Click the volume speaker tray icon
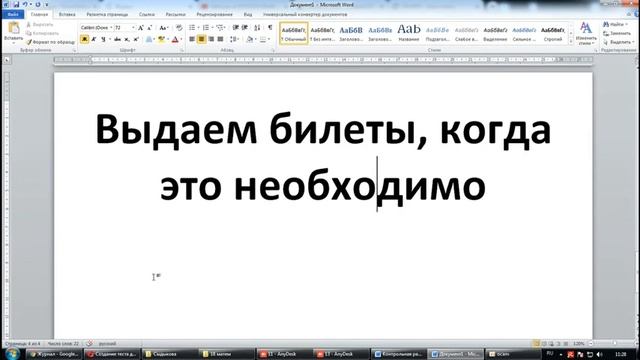Screen dimensions: 640x360 pyautogui.click(x=599, y=354)
